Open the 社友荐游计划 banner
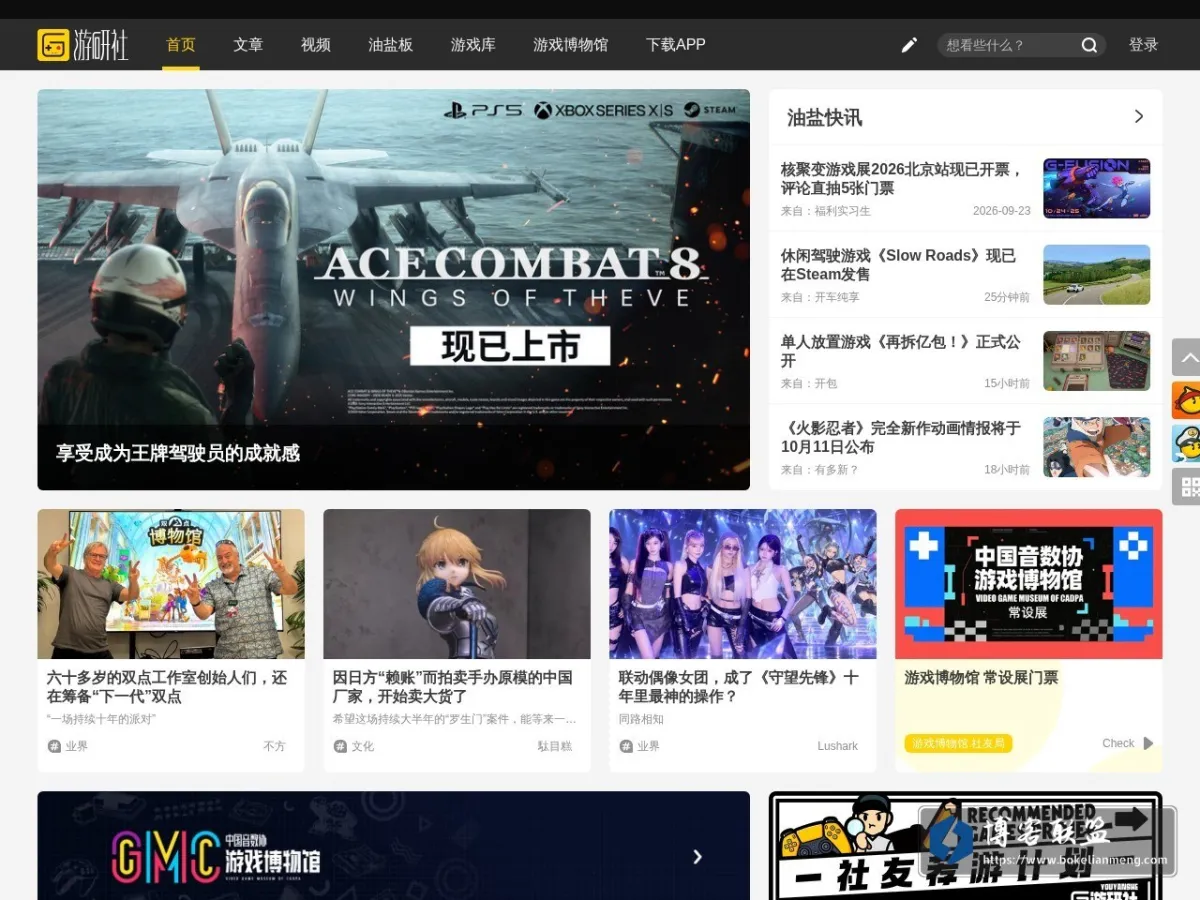Image resolution: width=1200 pixels, height=900 pixels. tap(966, 846)
